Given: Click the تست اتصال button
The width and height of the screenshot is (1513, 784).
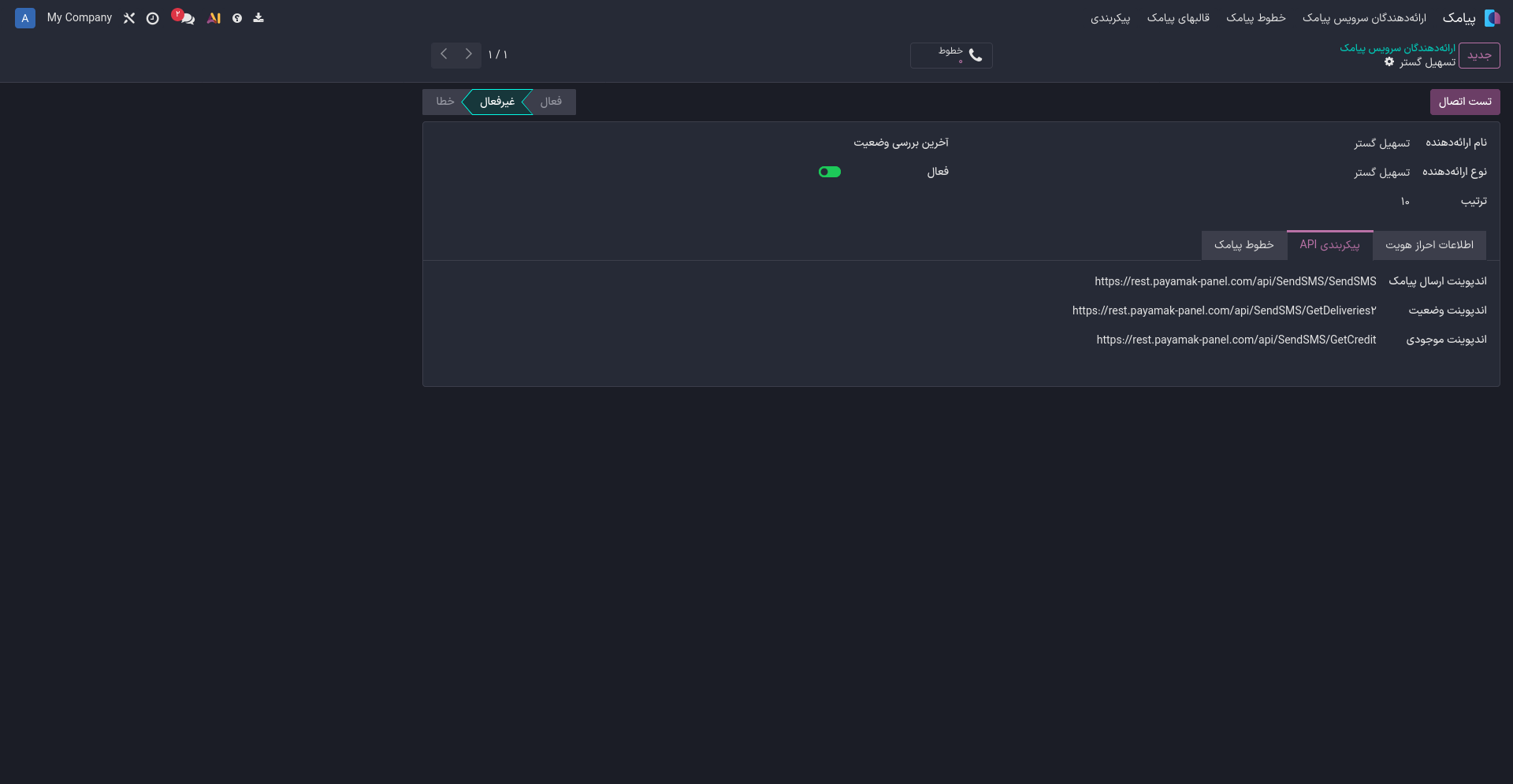Looking at the screenshot, I should (1464, 102).
